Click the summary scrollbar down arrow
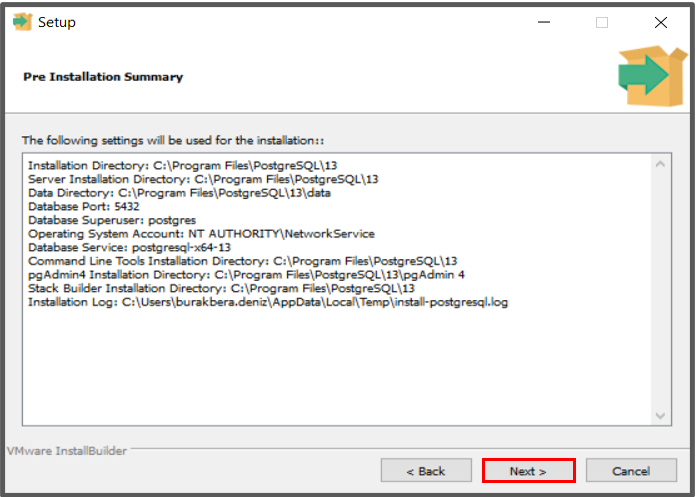Screen dimensions: 696x497 [660, 416]
